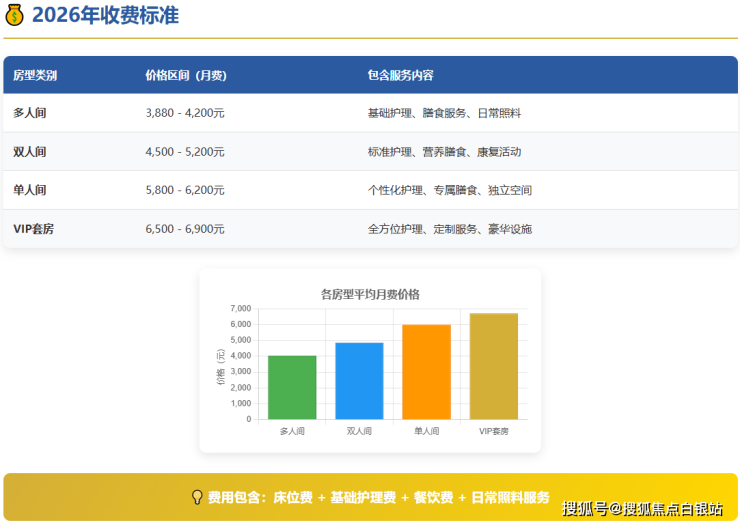Open the 搜狐号@搜狐焦点白银站 watermark link

pos(642,508)
